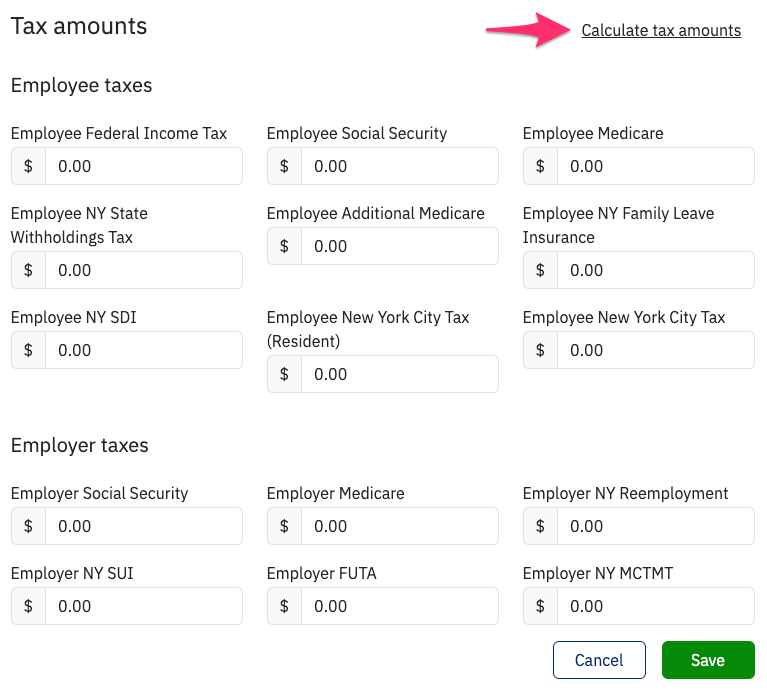Cancel the tax amounts form
This screenshot has height=690, width=767.
click(599, 660)
